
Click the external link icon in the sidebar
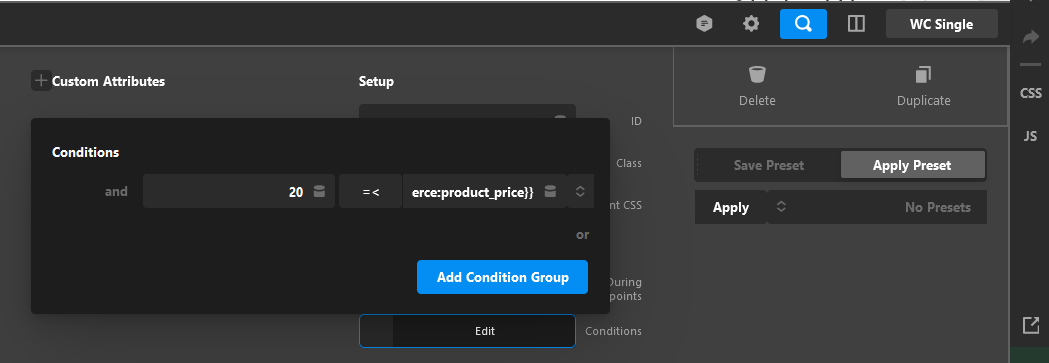click(x=1030, y=326)
